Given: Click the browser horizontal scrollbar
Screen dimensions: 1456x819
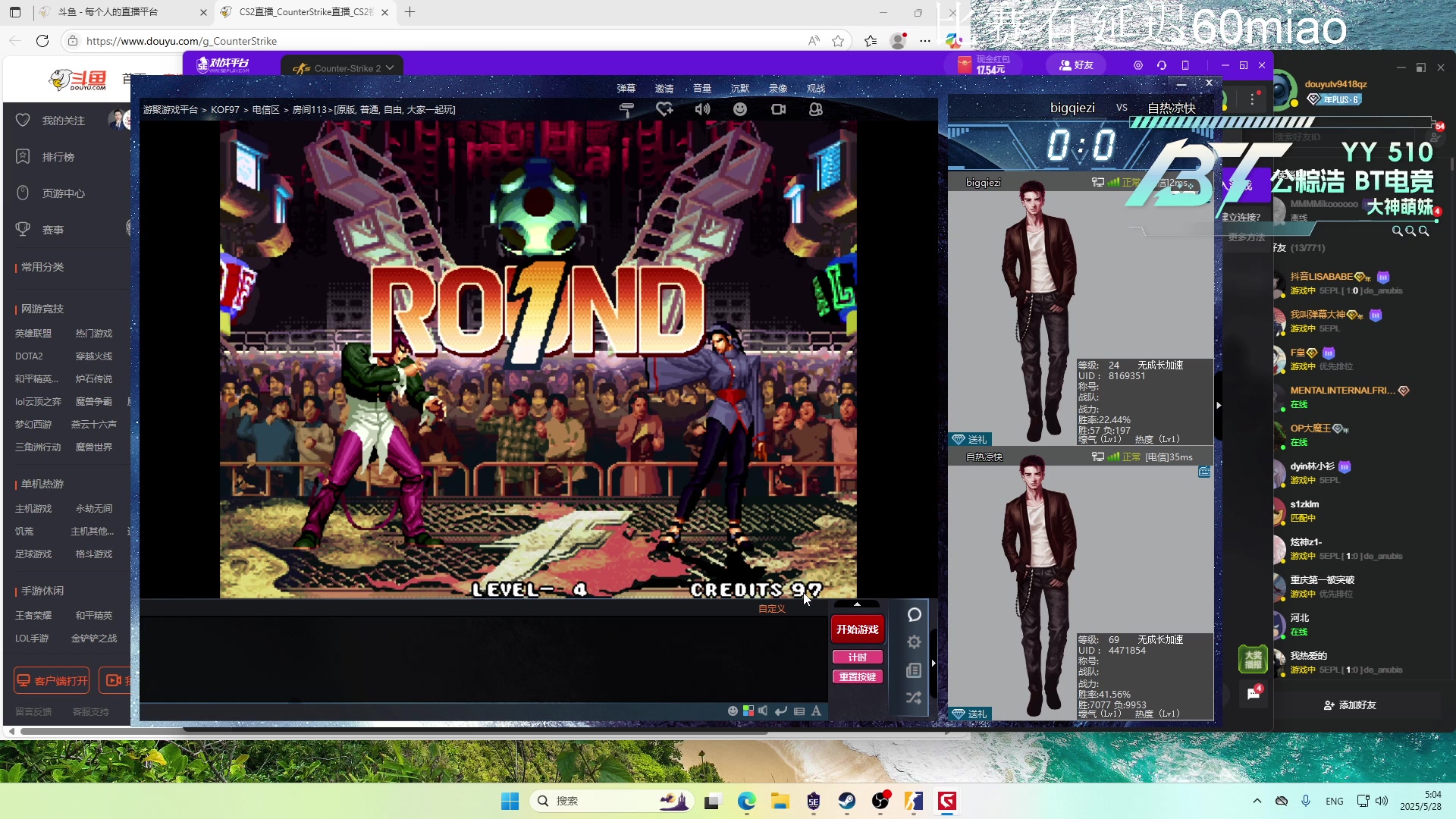Looking at the screenshot, I should pos(394,732).
